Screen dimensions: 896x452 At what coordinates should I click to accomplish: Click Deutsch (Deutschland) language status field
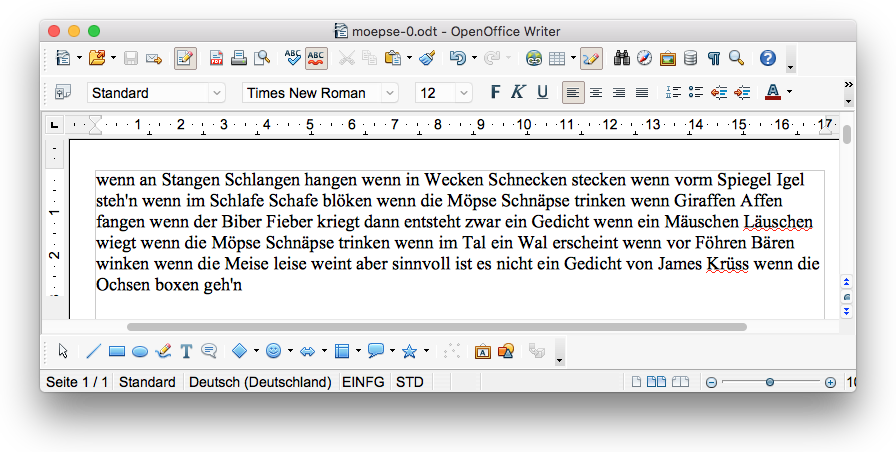(260, 382)
